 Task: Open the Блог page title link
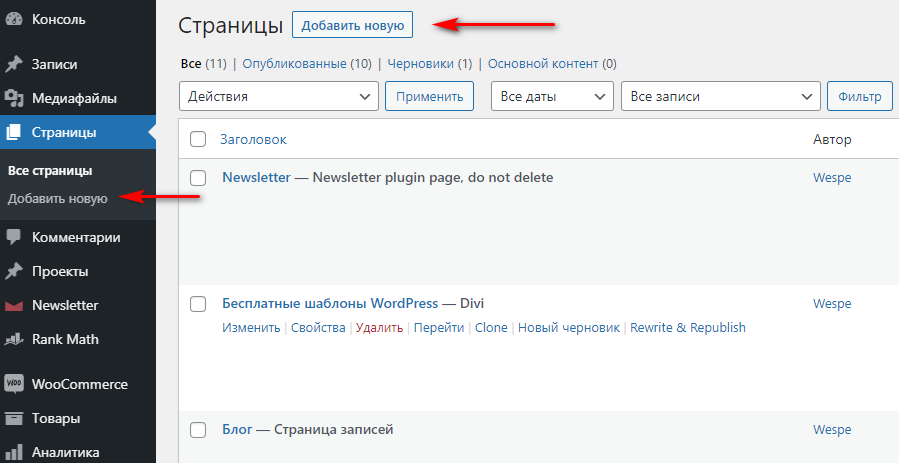point(237,430)
